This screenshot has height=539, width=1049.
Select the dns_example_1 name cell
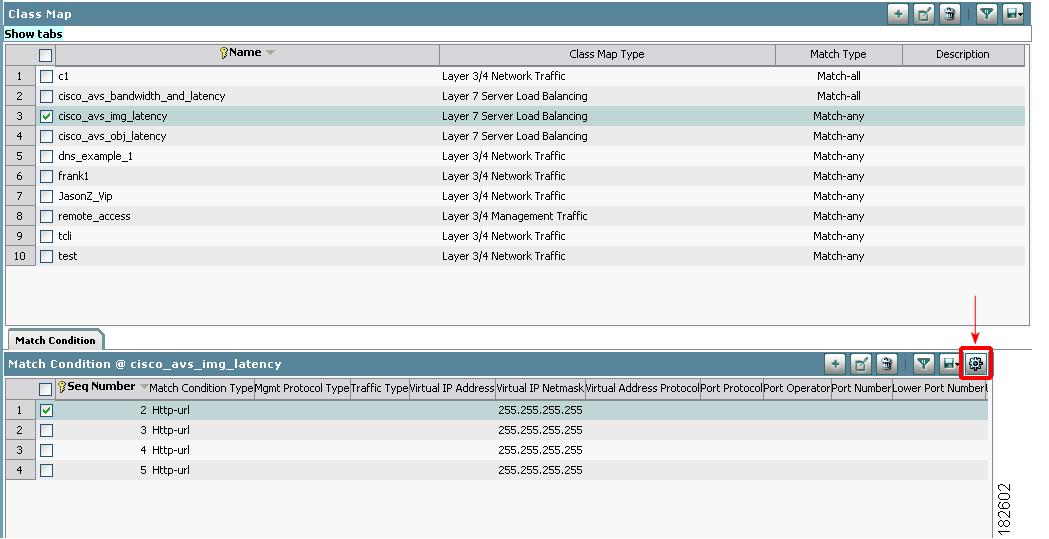pos(96,156)
